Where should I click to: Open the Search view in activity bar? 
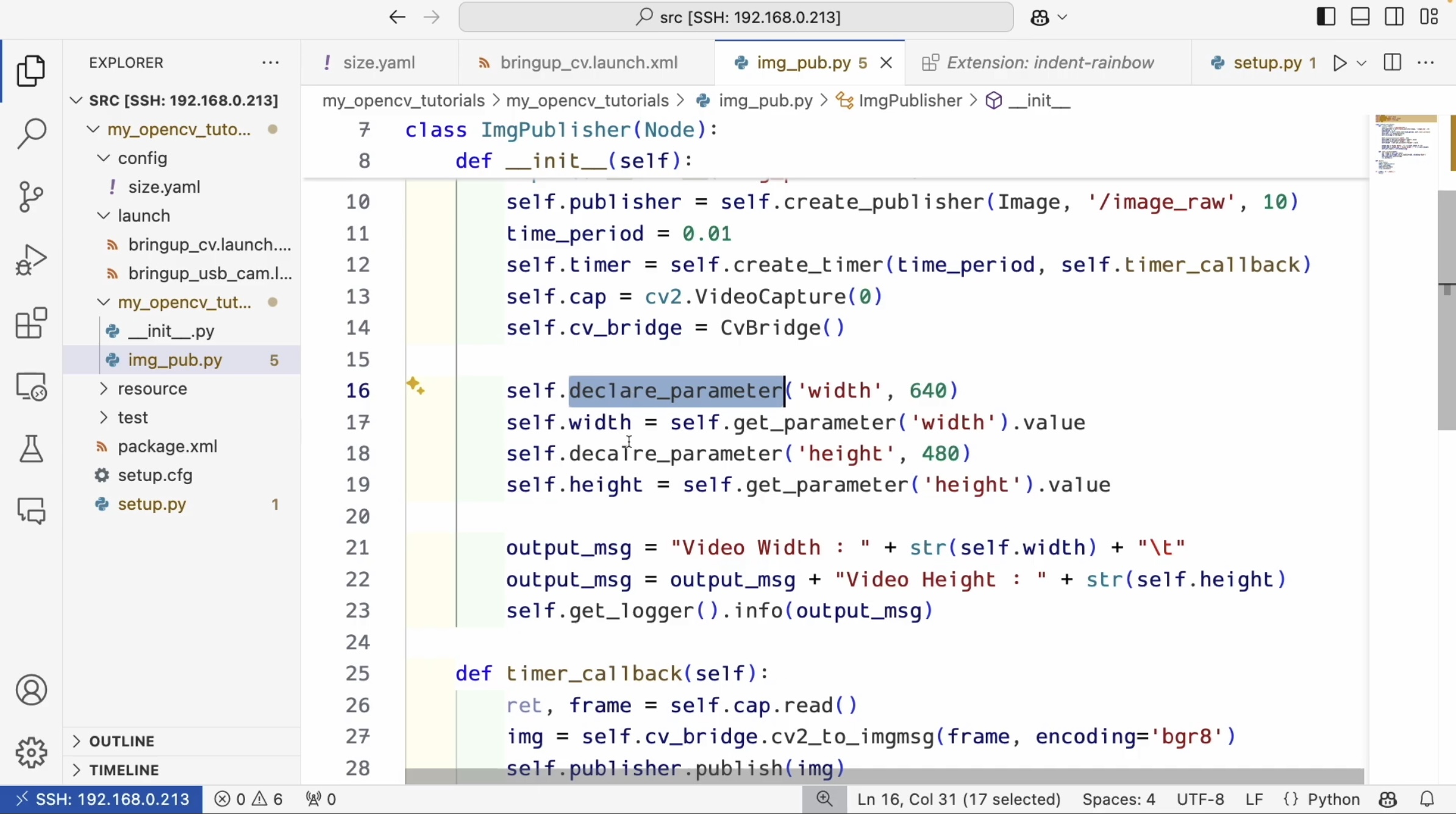[x=31, y=133]
